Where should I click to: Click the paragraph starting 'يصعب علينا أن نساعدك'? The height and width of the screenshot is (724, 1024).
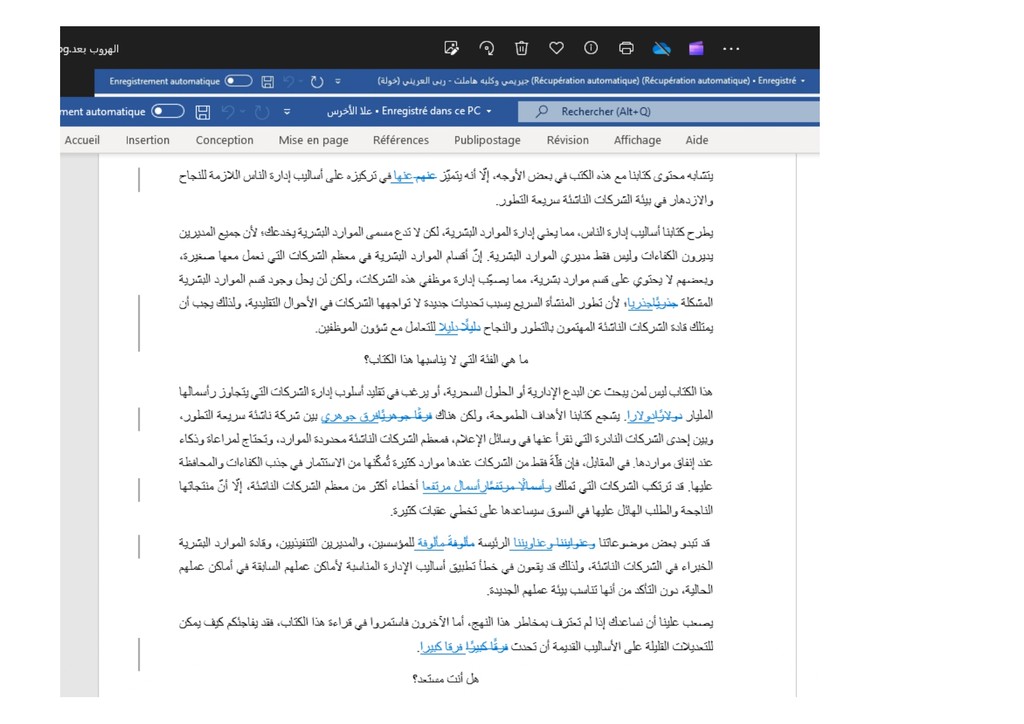point(446,634)
